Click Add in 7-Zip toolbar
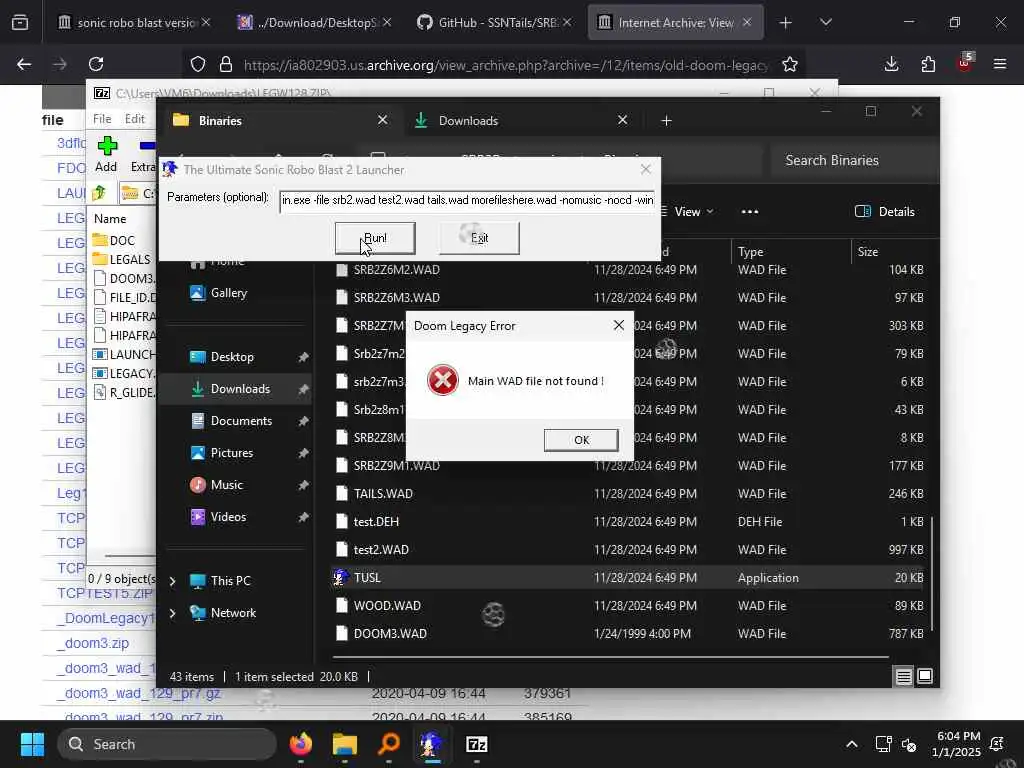The image size is (1024, 768). tap(106, 155)
